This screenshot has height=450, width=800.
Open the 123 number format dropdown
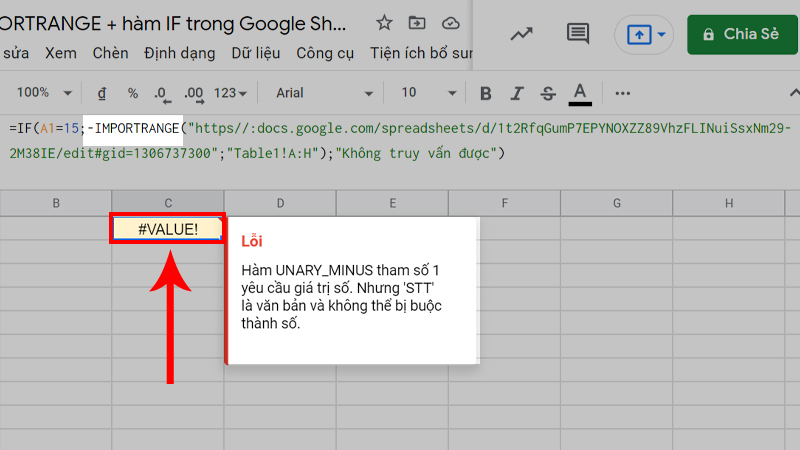tap(230, 93)
